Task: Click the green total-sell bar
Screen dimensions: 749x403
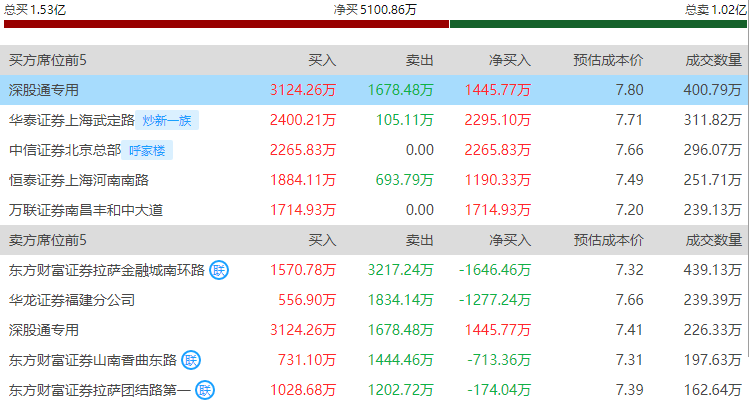Action: [598, 24]
